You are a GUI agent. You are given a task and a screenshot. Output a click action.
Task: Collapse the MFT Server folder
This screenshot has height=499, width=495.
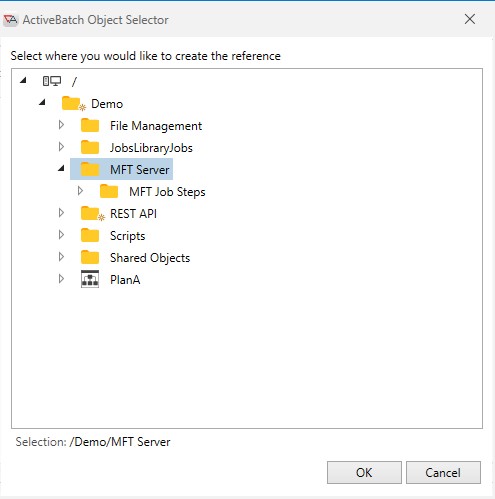61,168
